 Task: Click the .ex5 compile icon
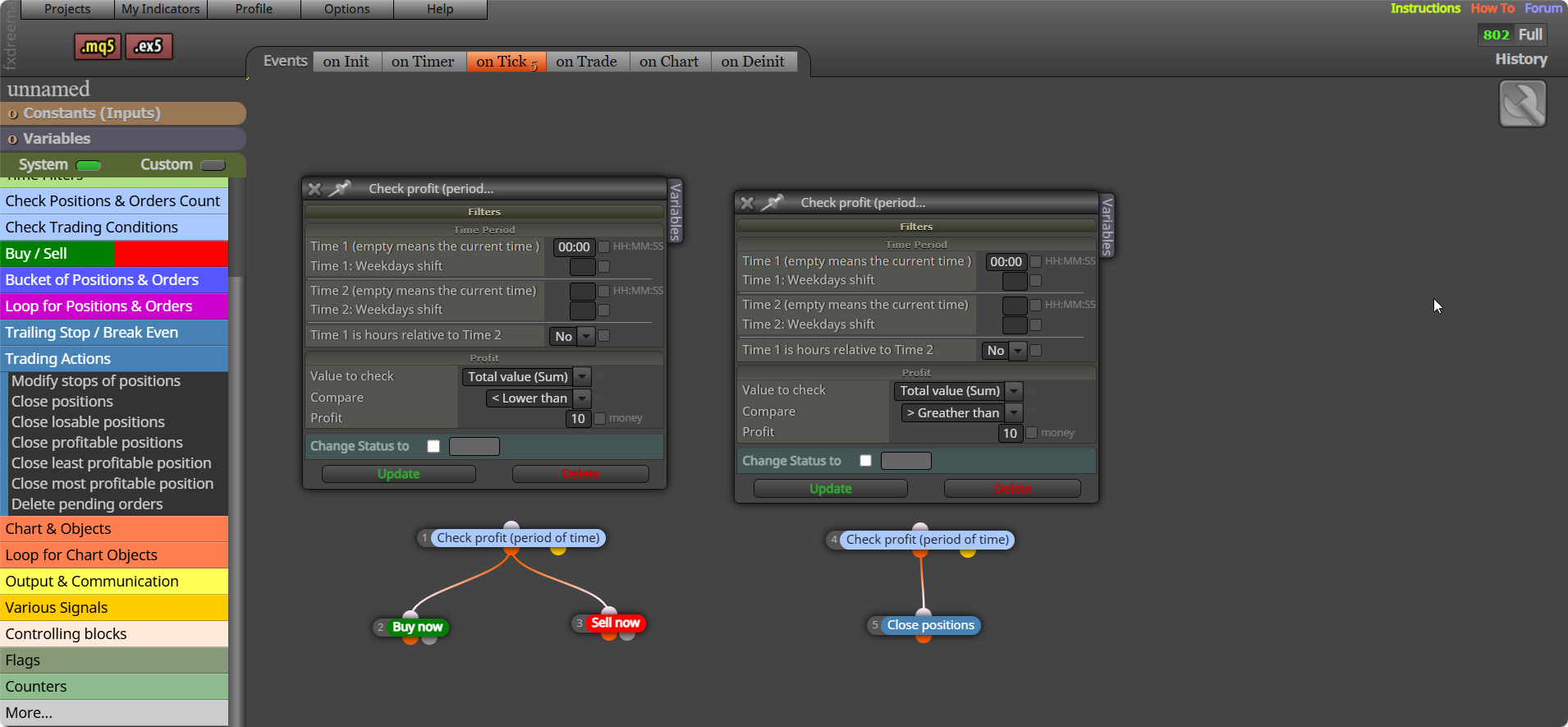tap(149, 47)
